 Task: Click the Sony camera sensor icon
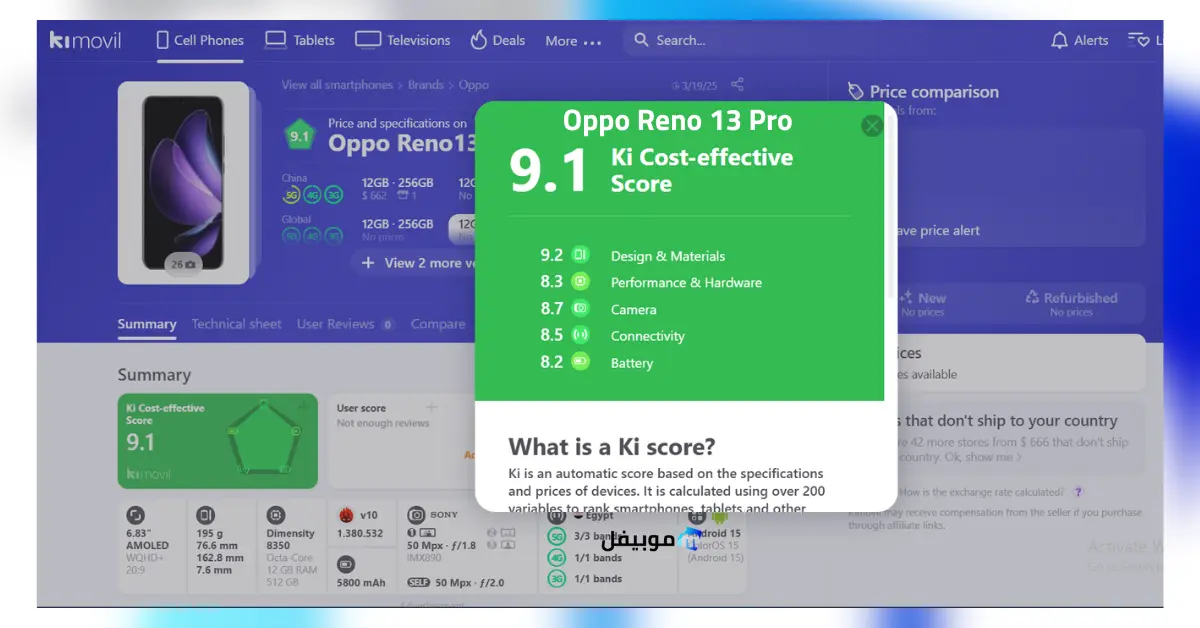(x=416, y=515)
